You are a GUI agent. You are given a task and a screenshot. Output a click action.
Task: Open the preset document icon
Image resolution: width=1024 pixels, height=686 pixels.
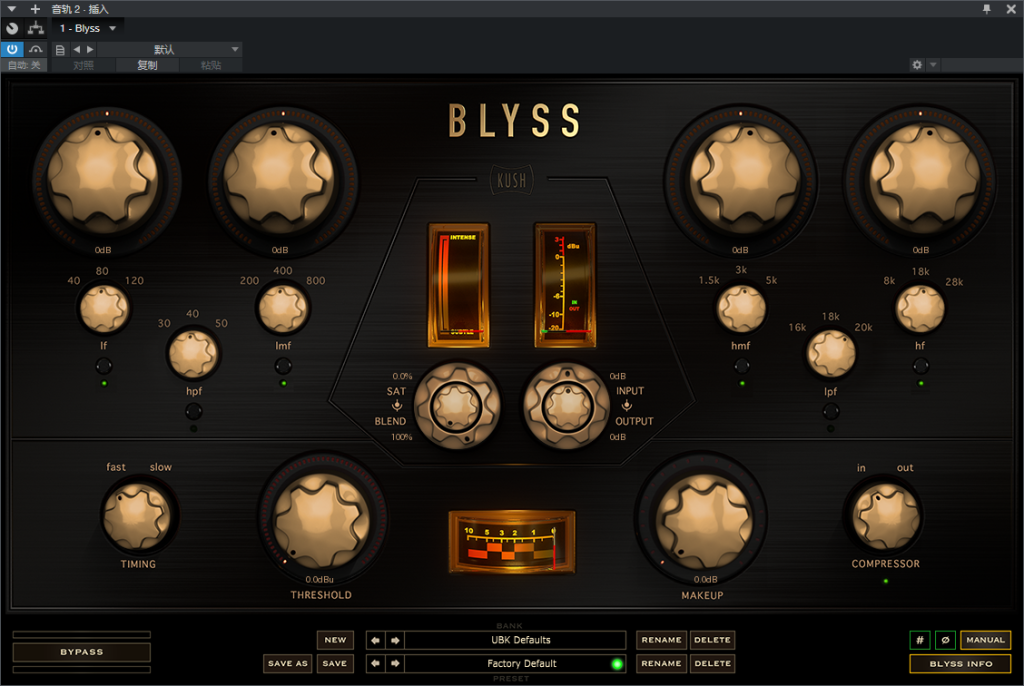tap(60, 50)
